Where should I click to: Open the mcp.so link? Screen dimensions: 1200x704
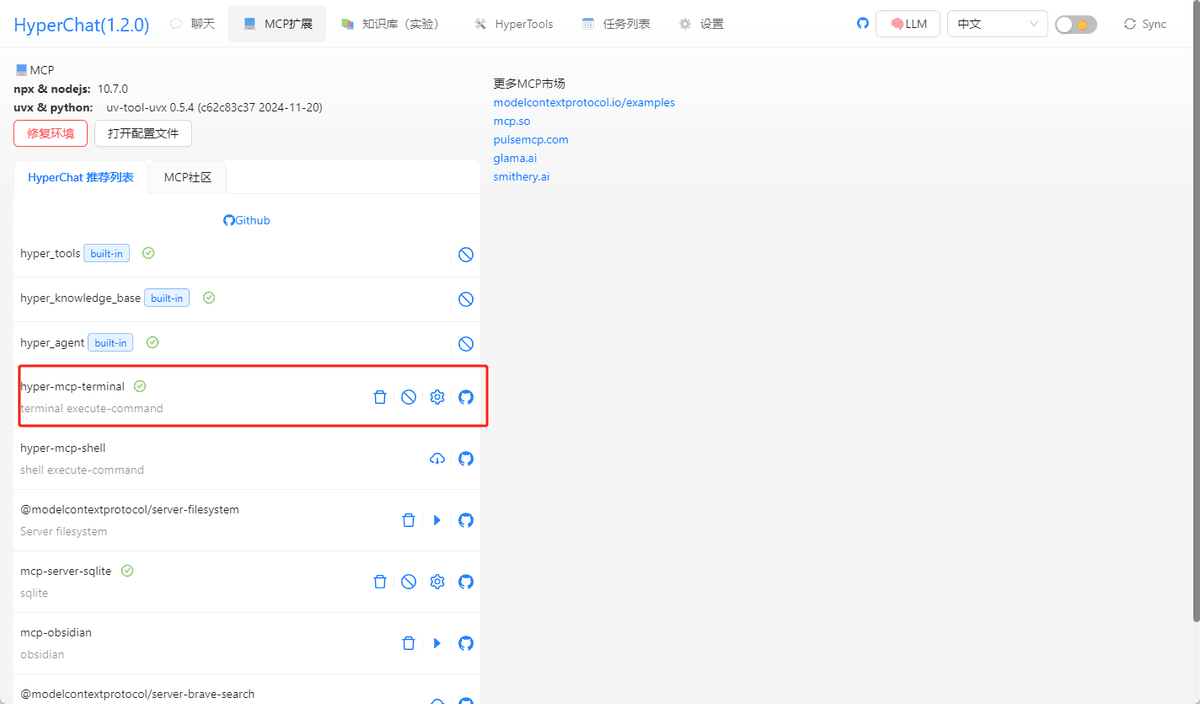(x=512, y=121)
